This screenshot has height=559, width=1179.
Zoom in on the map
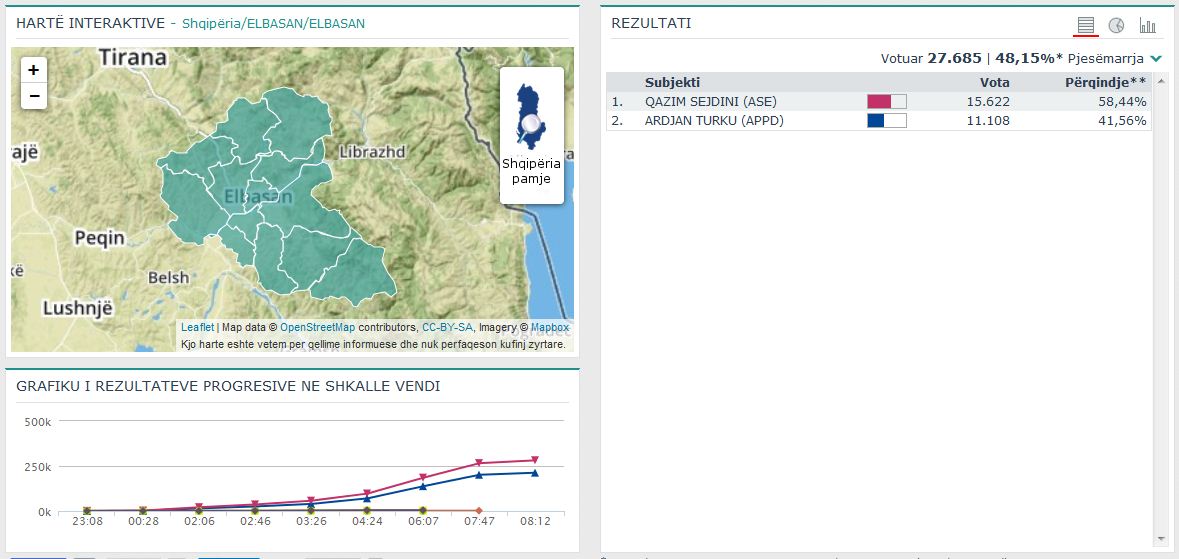pos(34,70)
